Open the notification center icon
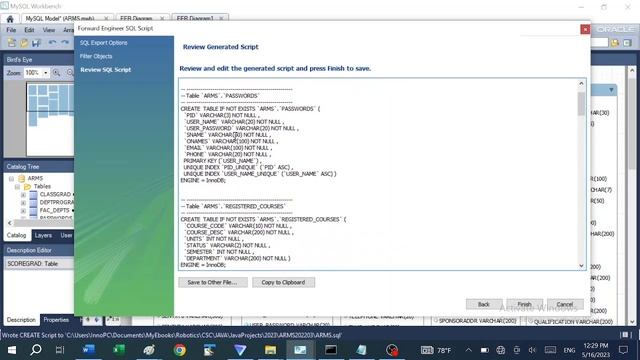640x360 pixels. (623, 350)
